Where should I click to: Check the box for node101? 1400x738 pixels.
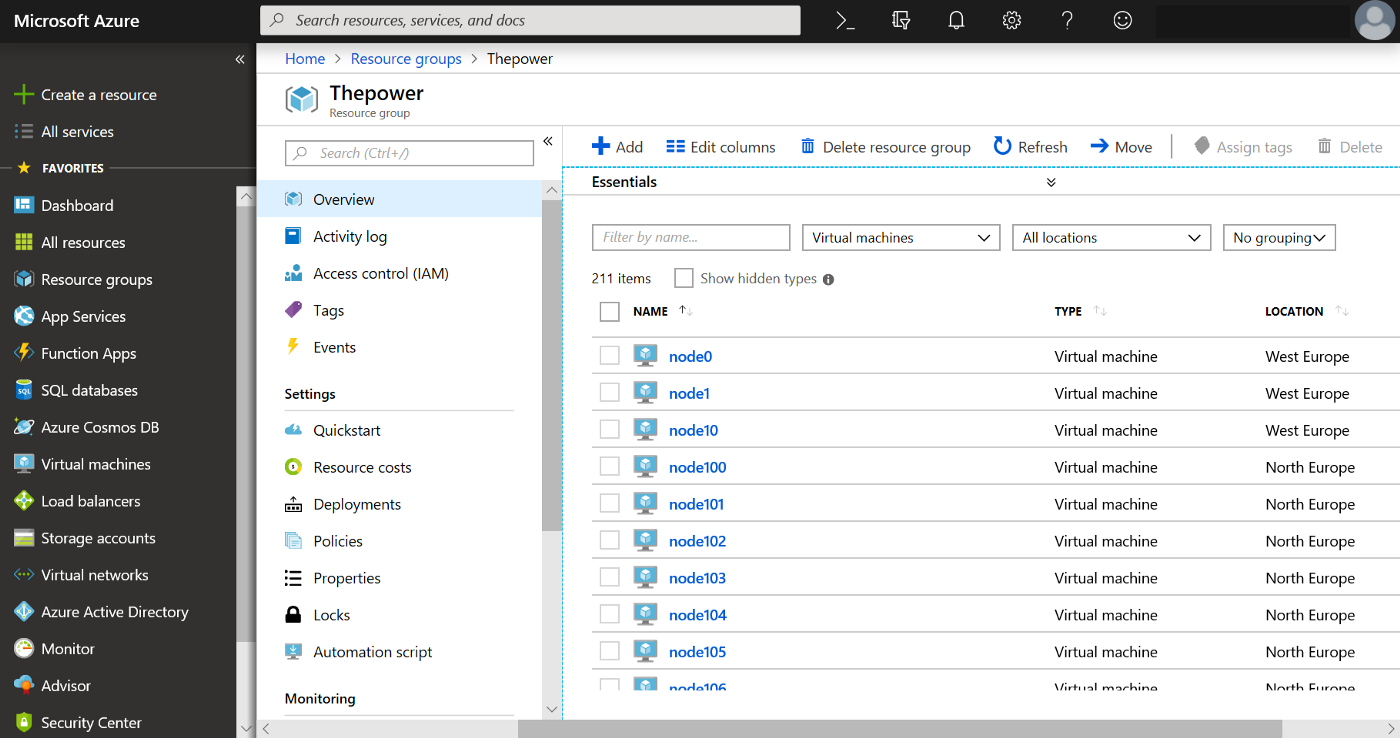(610, 504)
